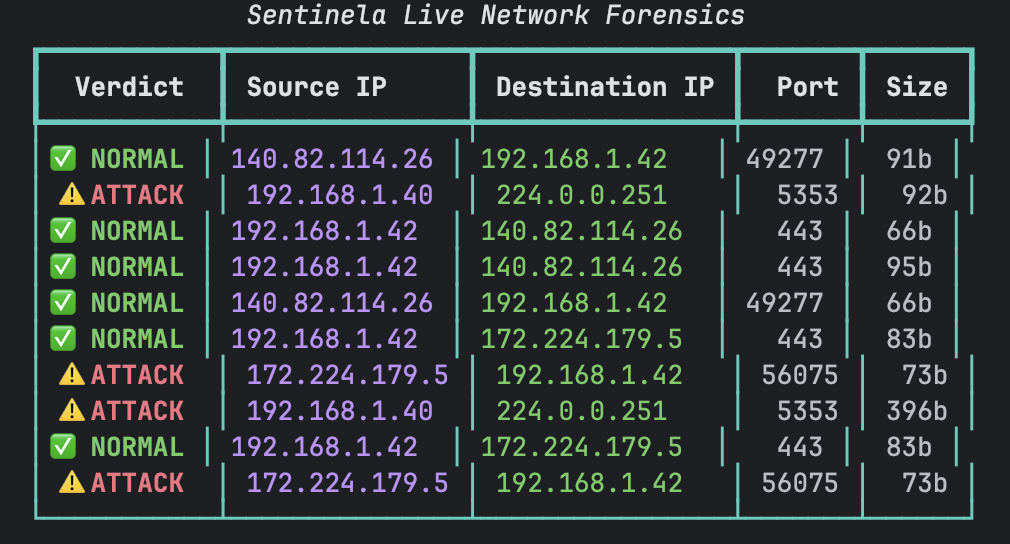The height and width of the screenshot is (544, 1010).
Task: Select the Source IP column header
Action: click(x=316, y=87)
